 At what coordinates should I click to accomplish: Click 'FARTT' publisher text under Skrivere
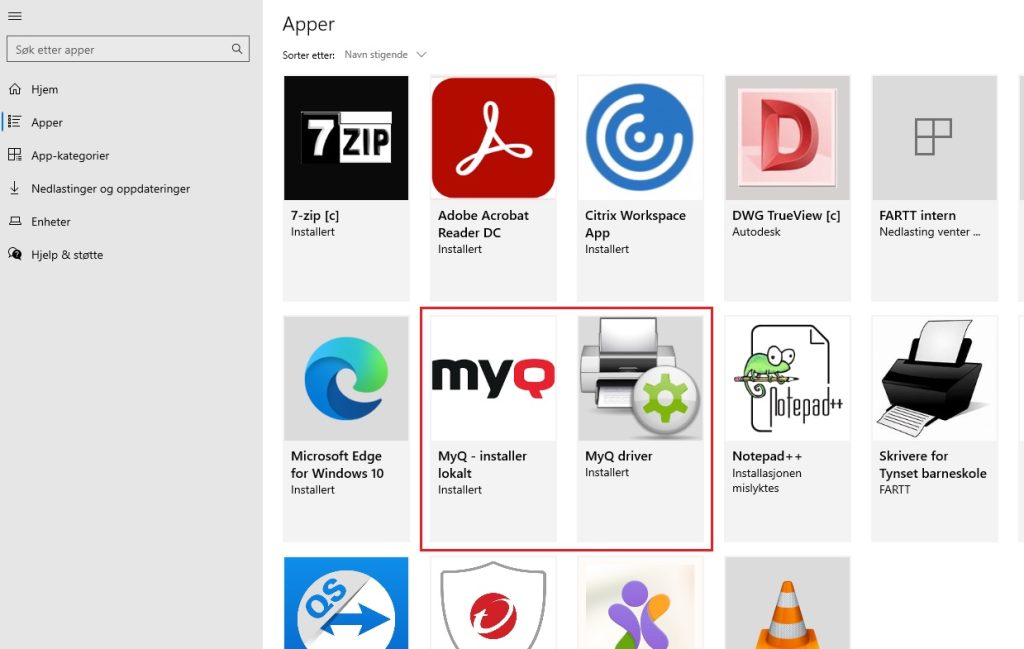coord(895,490)
